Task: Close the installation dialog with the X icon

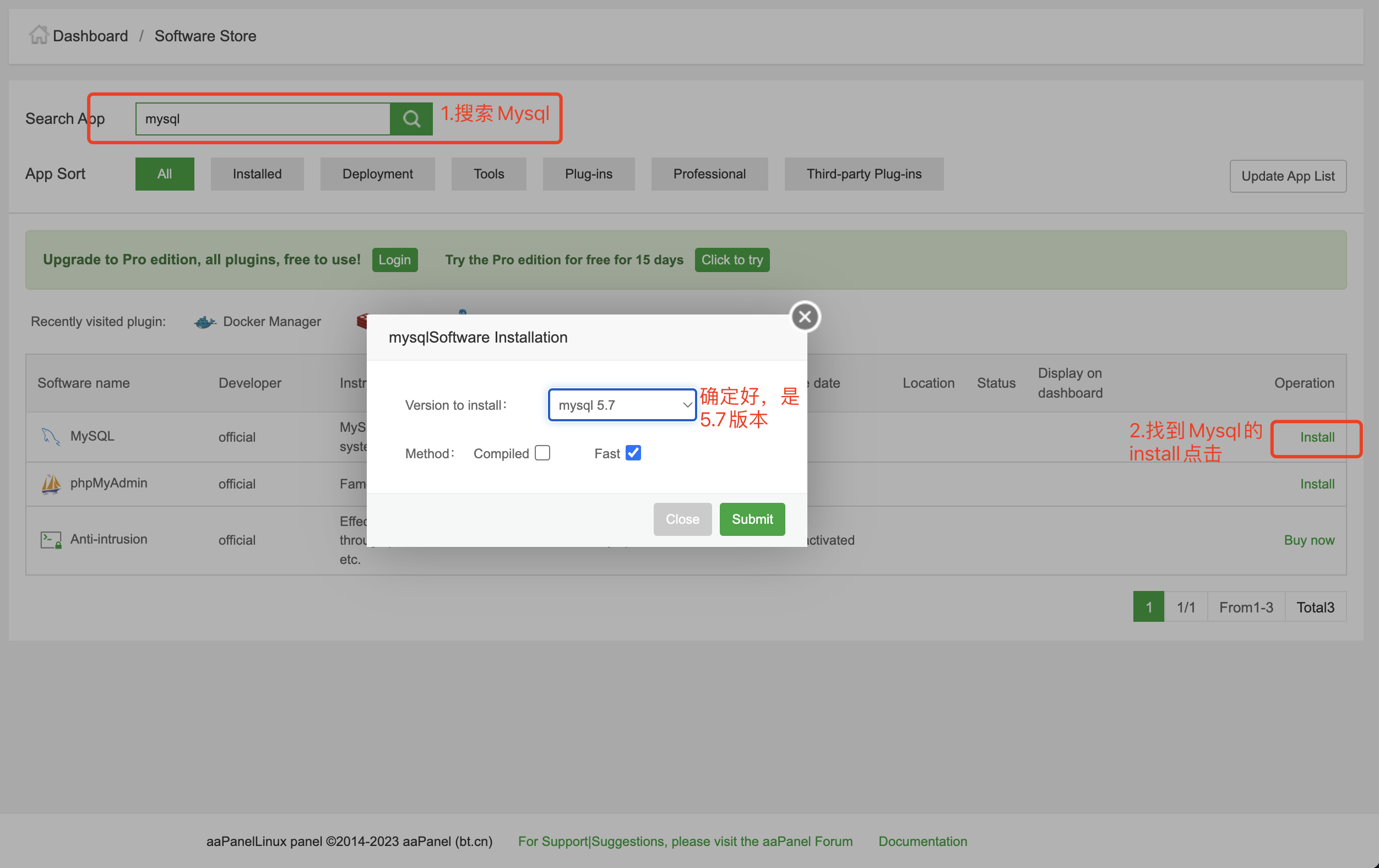Action: click(x=805, y=316)
